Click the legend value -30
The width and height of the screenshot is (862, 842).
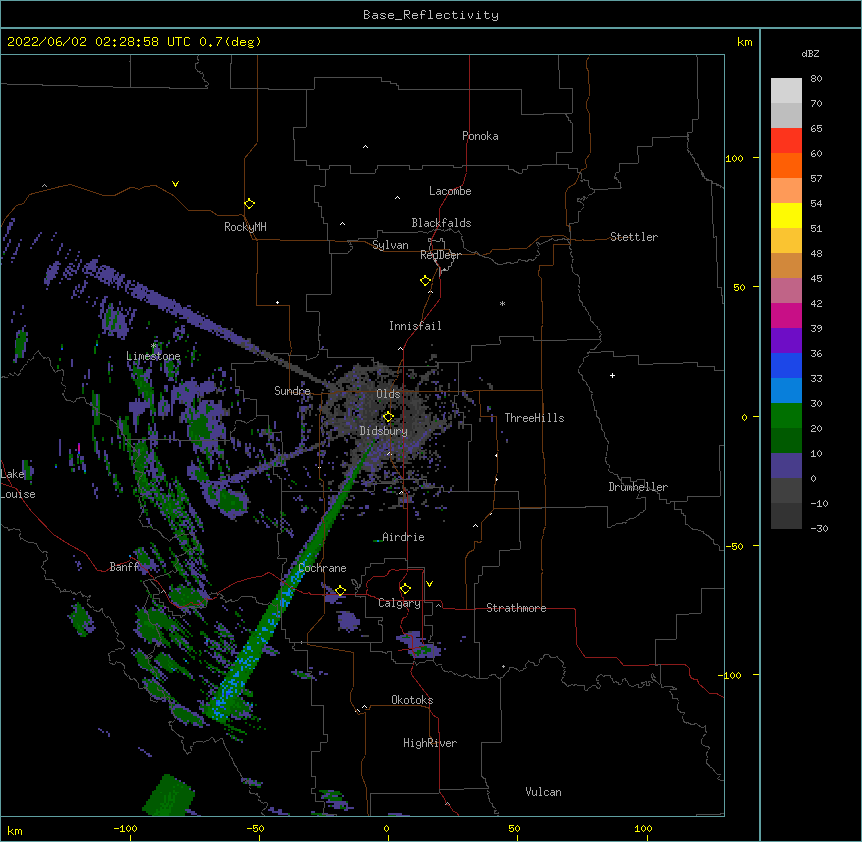[819, 528]
